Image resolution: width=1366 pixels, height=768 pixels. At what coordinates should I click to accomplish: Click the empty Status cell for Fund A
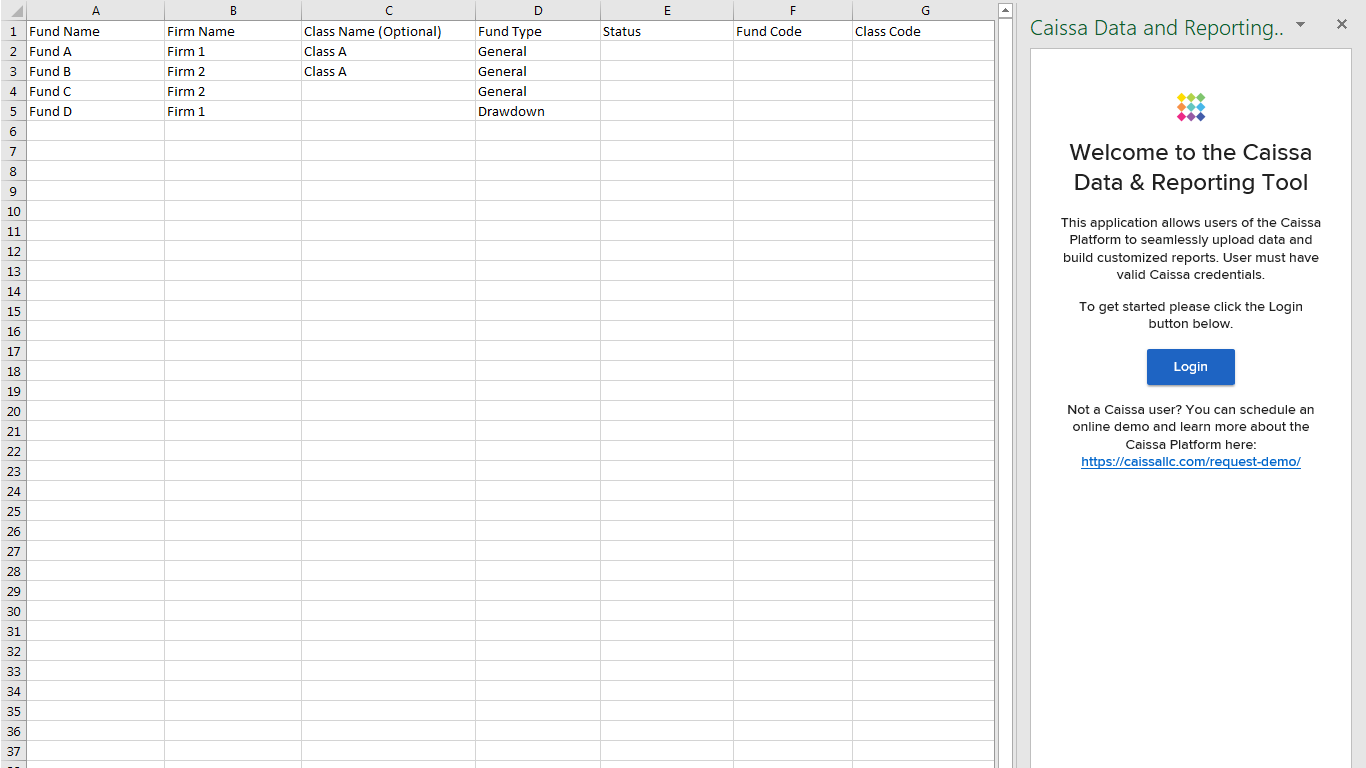667,51
